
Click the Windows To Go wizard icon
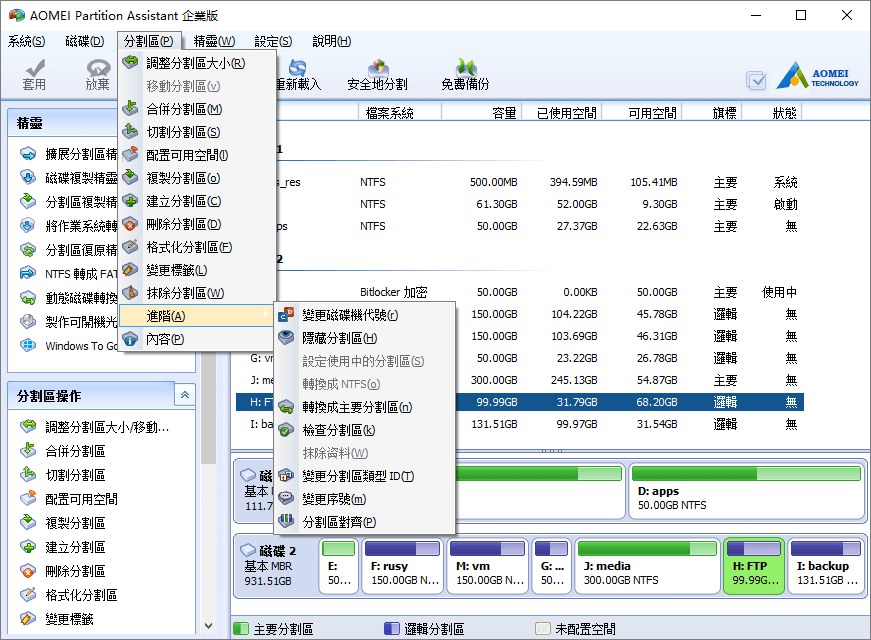point(28,346)
